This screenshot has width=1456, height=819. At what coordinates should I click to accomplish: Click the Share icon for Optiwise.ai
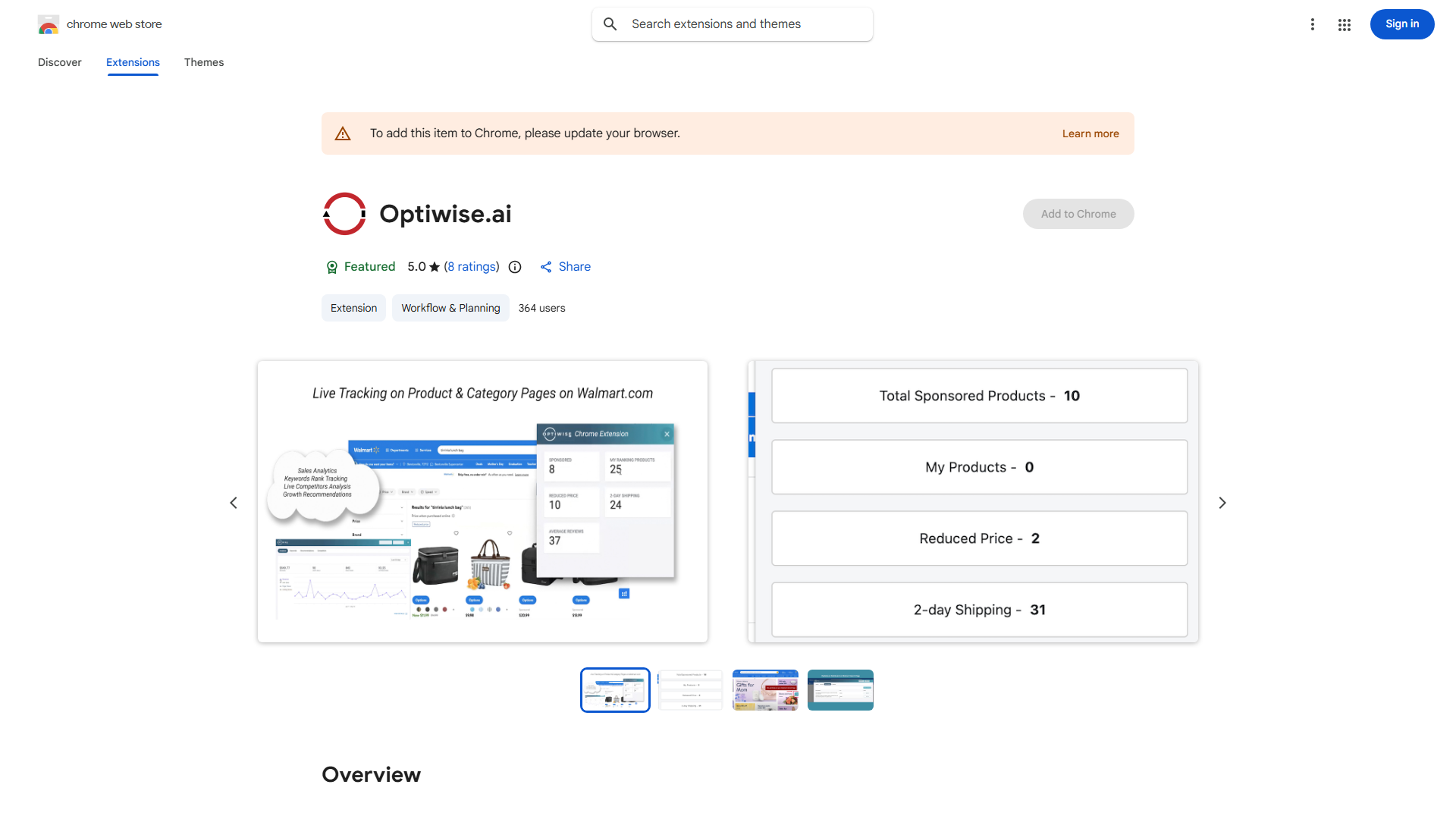pyautogui.click(x=548, y=267)
